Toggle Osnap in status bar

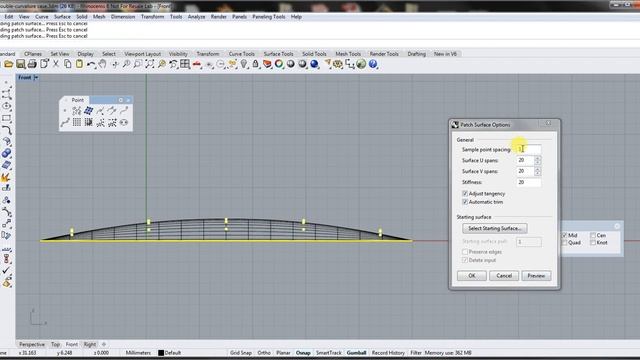(303, 353)
